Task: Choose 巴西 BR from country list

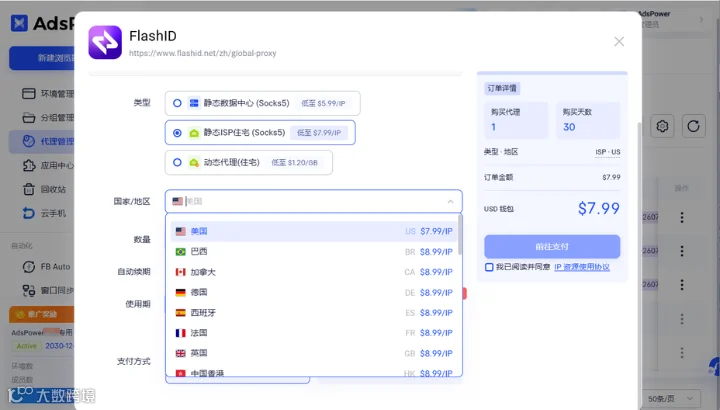Action: point(314,252)
